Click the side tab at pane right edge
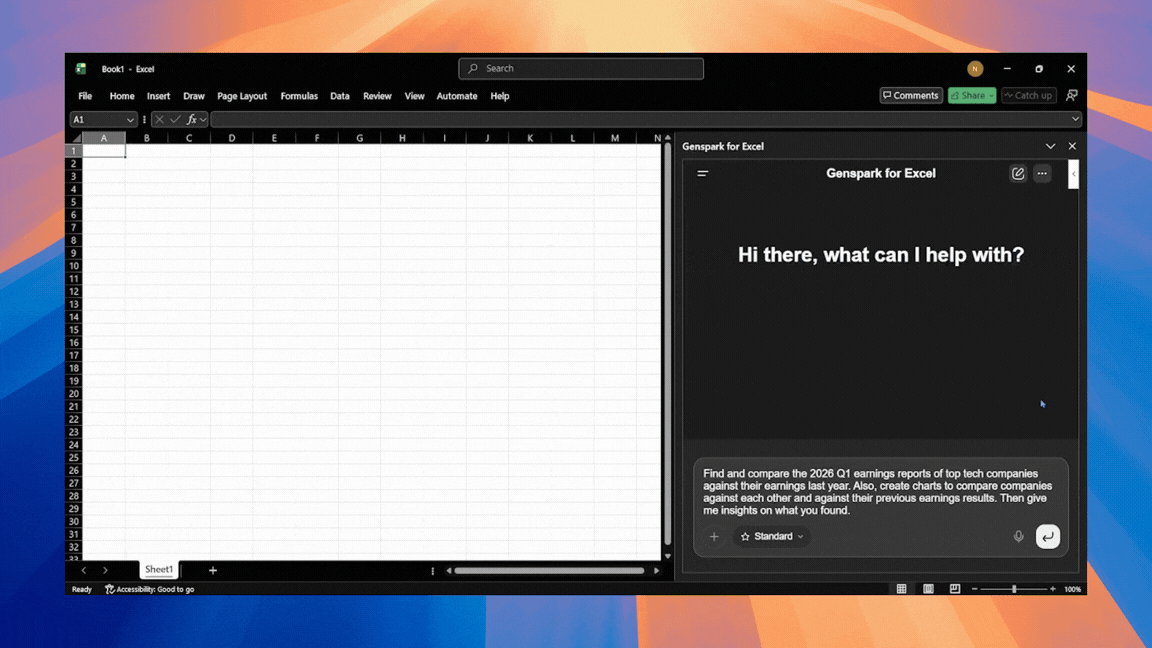The width and height of the screenshot is (1152, 648). point(1073,174)
